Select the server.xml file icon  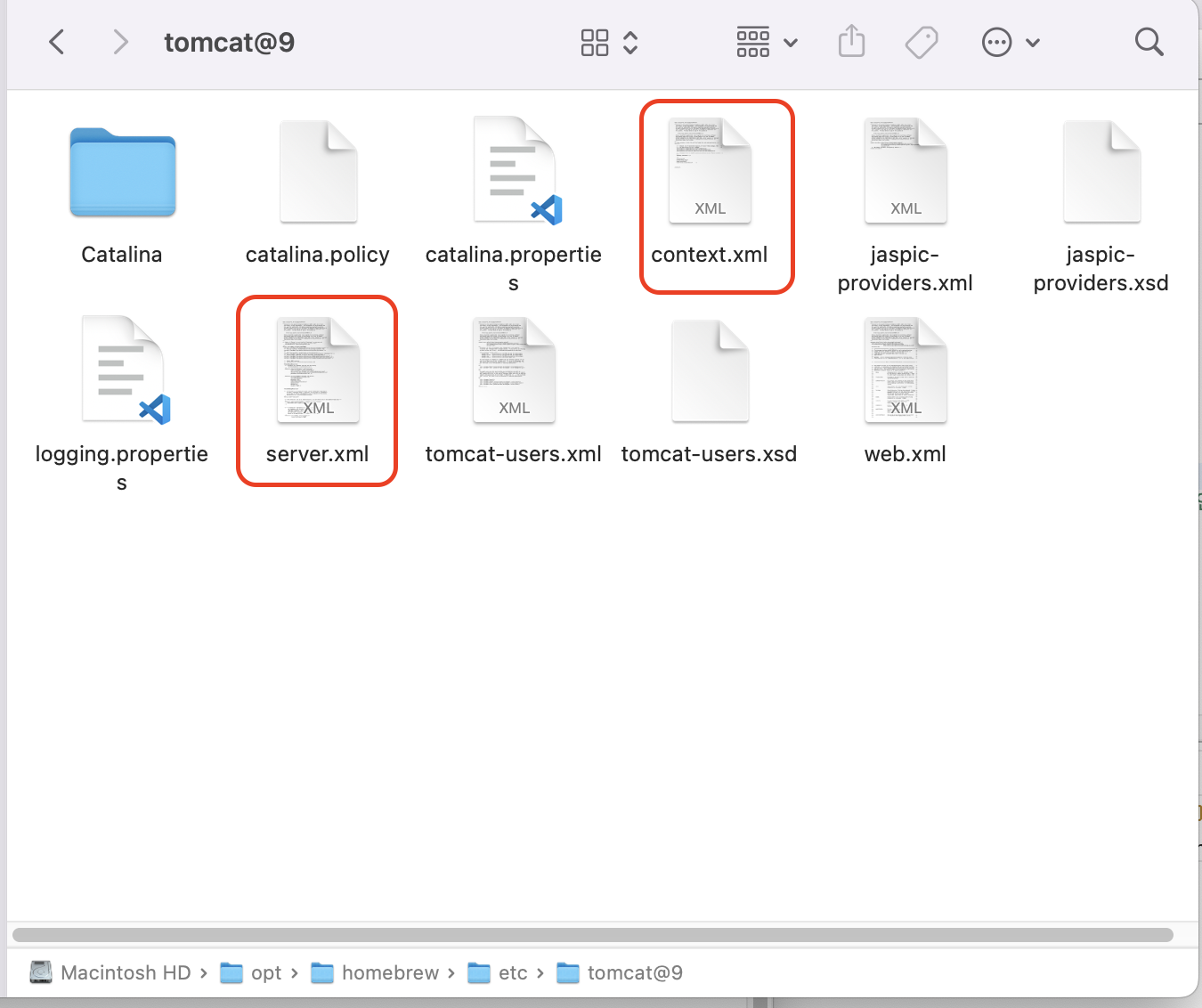point(319,370)
